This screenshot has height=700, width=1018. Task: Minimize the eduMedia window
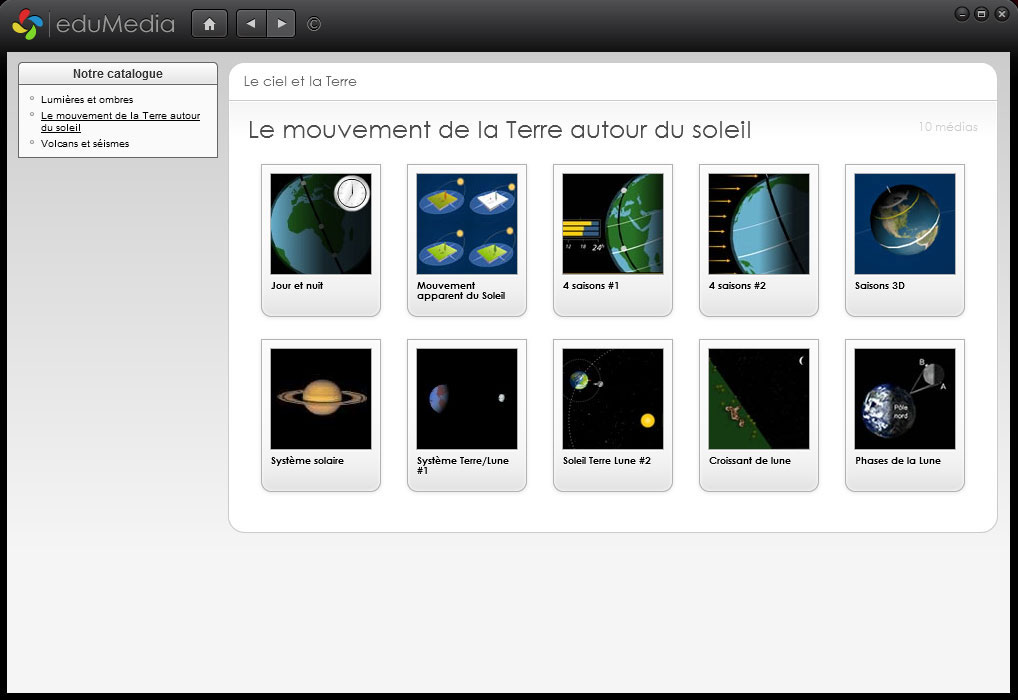[962, 13]
